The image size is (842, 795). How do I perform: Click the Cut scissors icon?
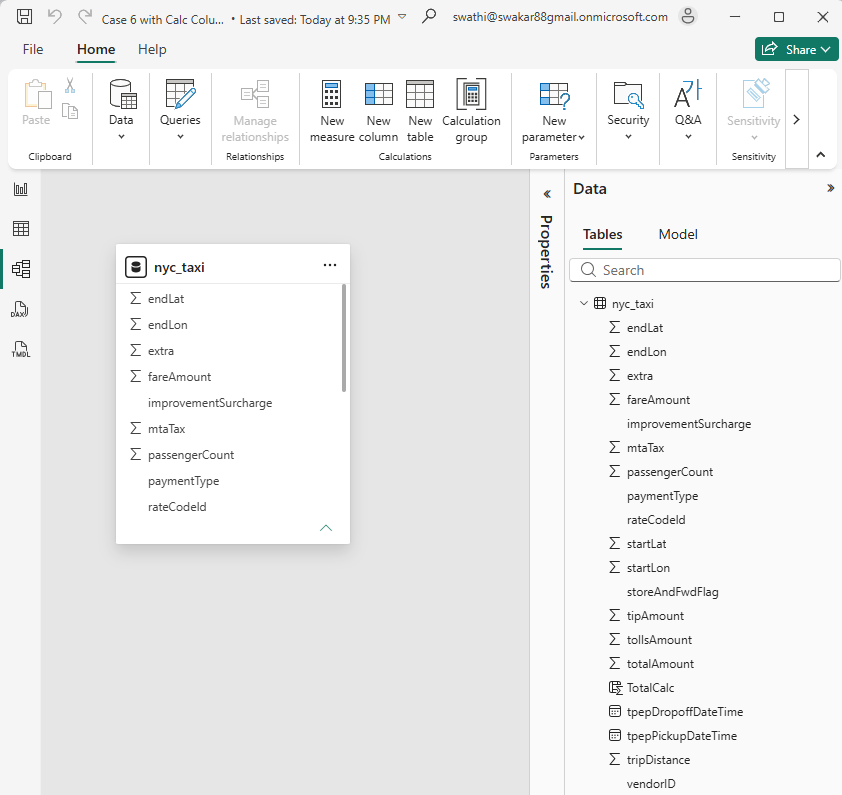coord(70,85)
